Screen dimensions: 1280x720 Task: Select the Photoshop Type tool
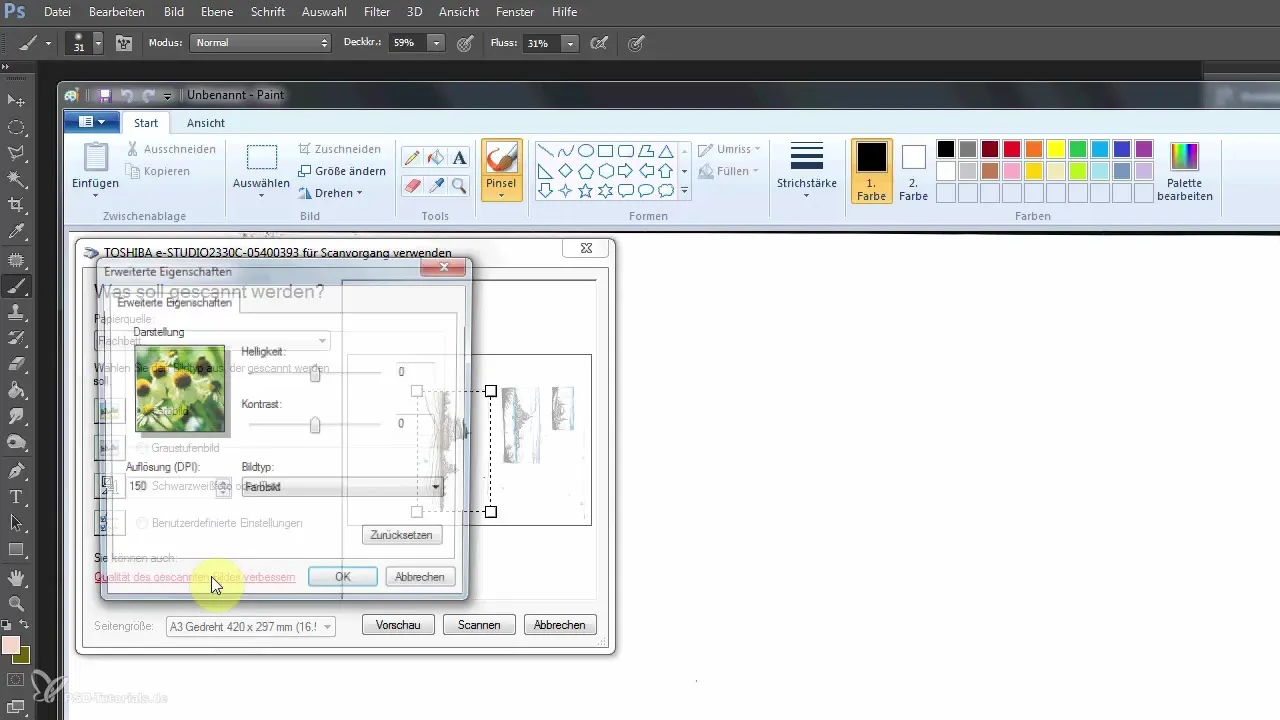click(x=16, y=497)
